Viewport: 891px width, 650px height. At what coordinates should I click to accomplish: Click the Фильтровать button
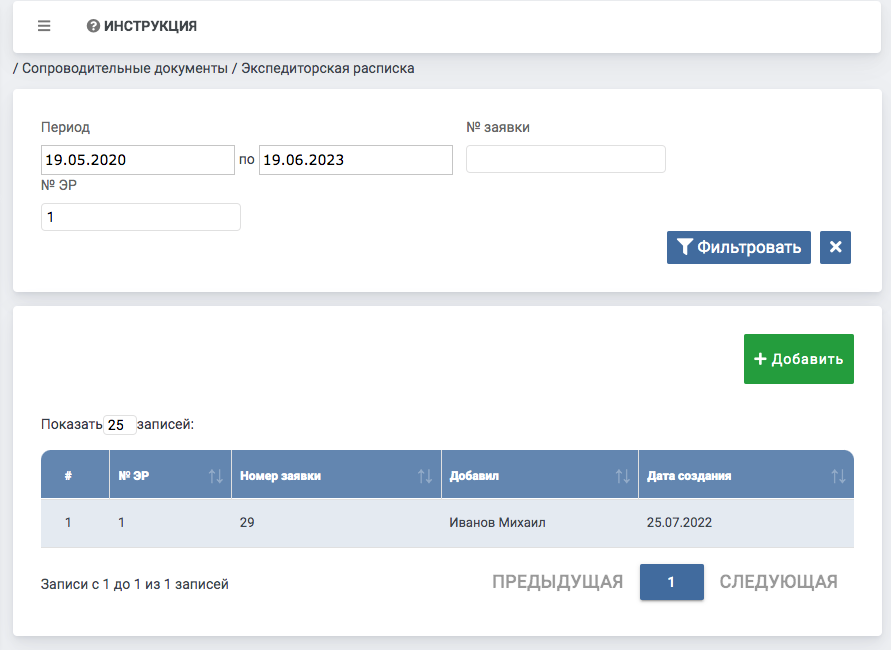[738, 247]
